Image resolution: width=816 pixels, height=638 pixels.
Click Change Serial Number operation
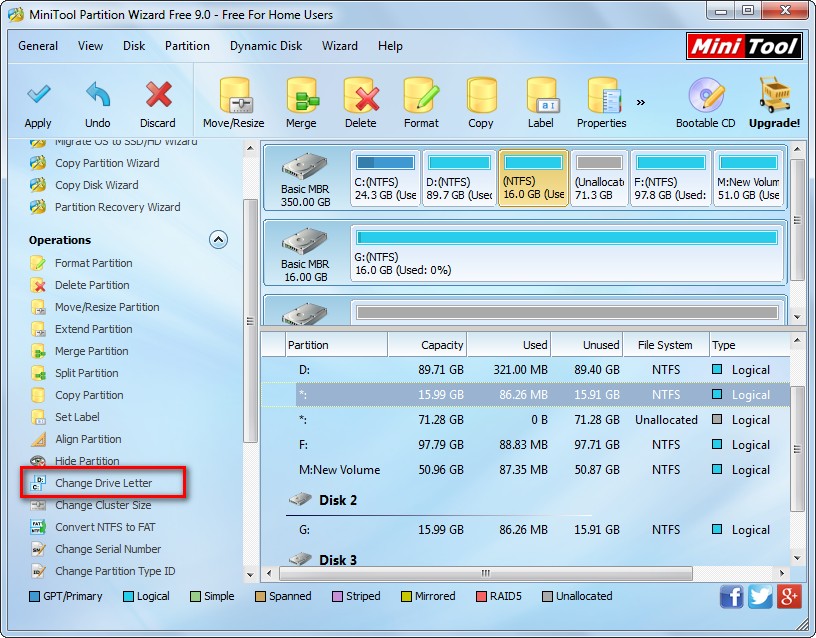point(108,549)
